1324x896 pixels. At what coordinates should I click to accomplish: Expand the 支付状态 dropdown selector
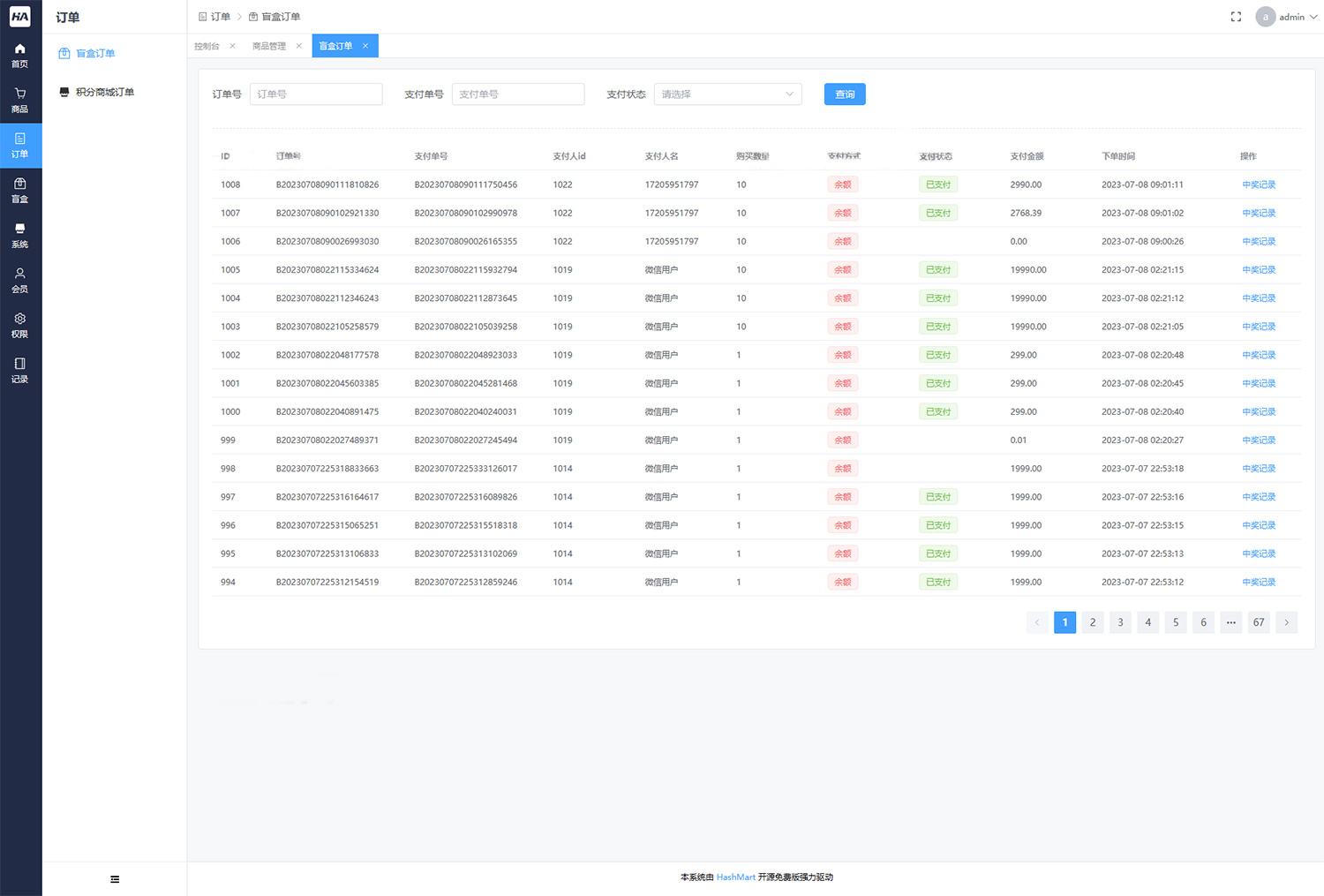pos(727,94)
